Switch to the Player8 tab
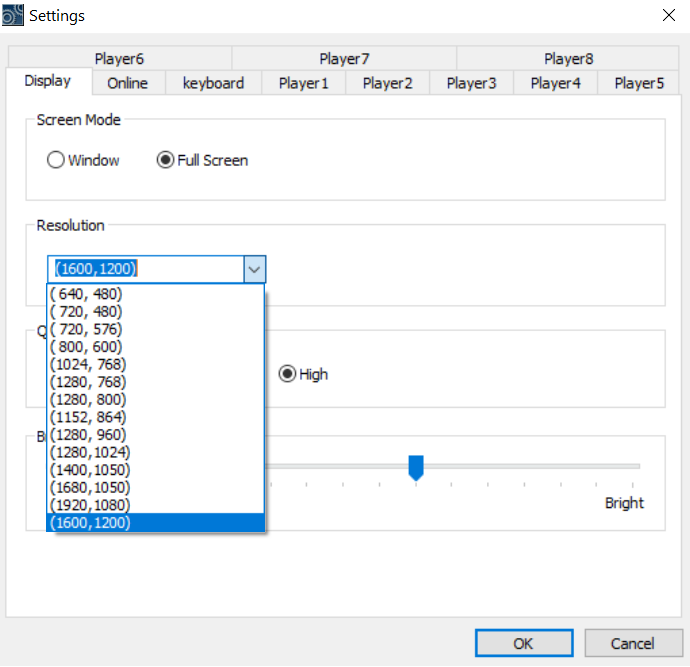Screen dimensions: 690x667 click(569, 59)
